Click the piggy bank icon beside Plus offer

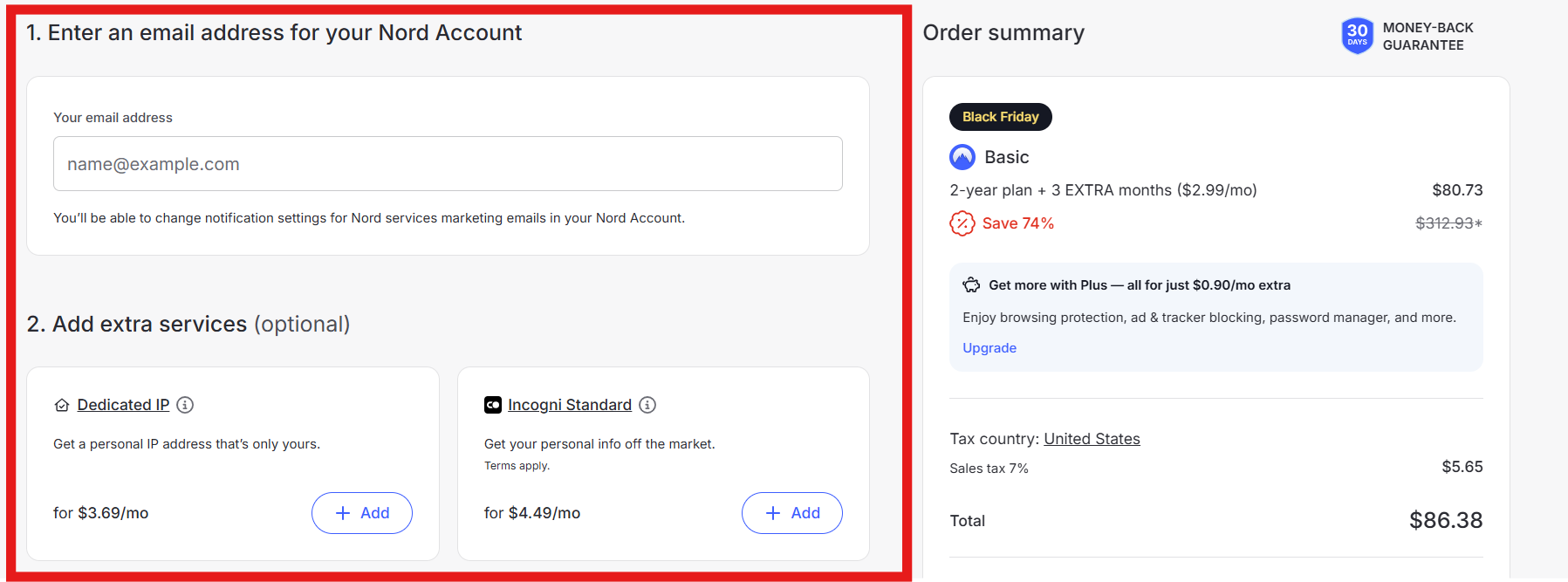click(971, 285)
